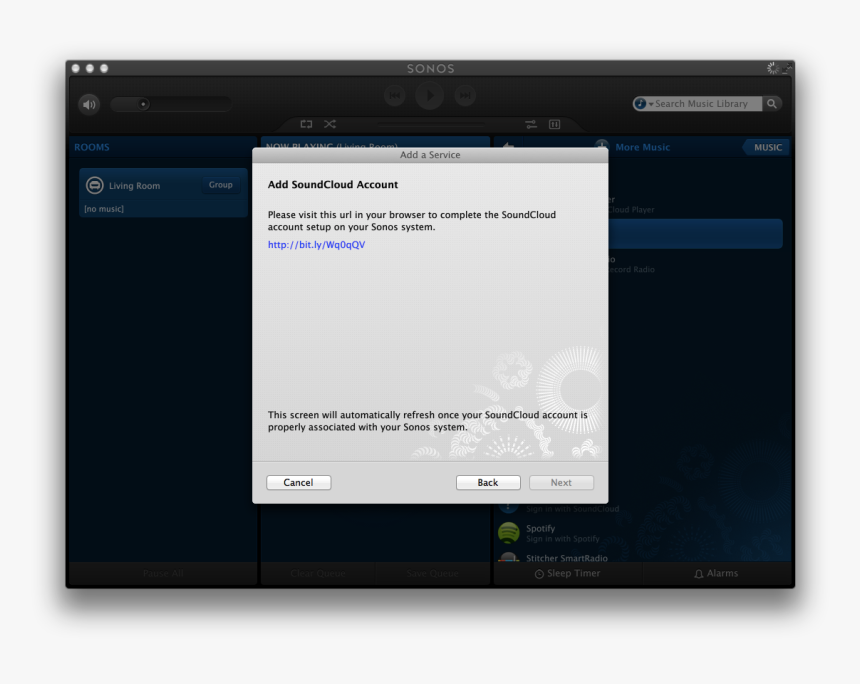
Task: Adjust the volume slider knob
Action: point(143,104)
